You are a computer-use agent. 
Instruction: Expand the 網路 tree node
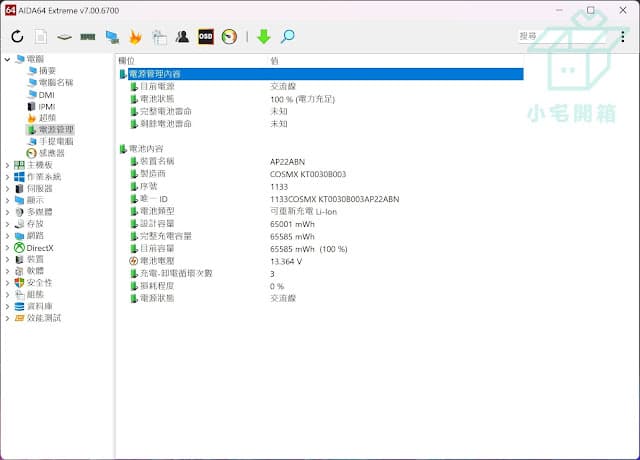tap(7, 236)
